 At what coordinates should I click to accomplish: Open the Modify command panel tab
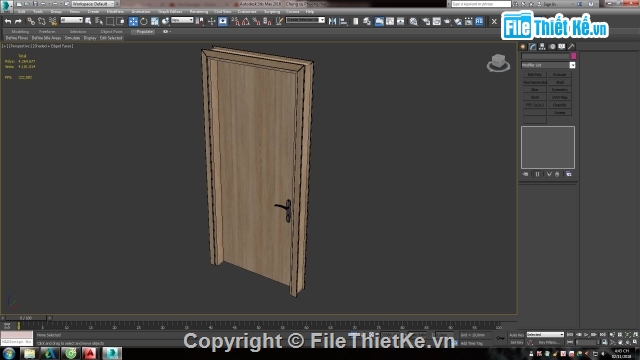533,47
